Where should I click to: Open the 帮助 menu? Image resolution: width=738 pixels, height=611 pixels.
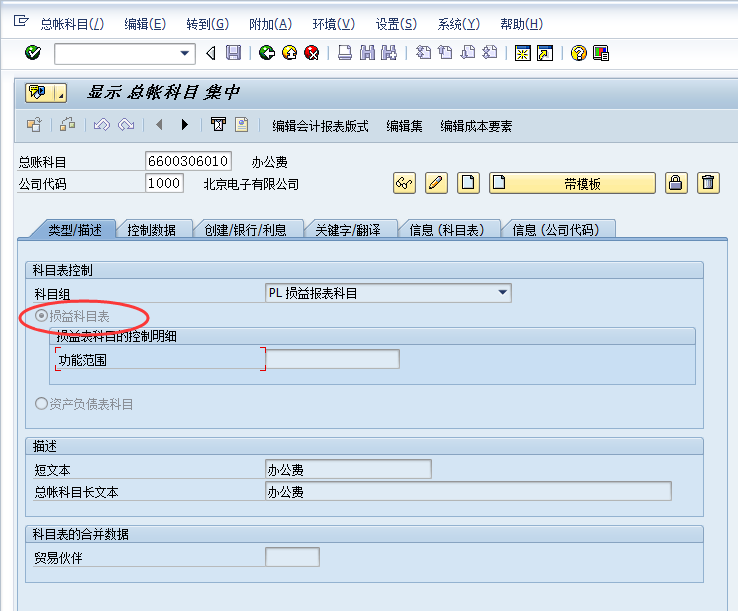521,24
